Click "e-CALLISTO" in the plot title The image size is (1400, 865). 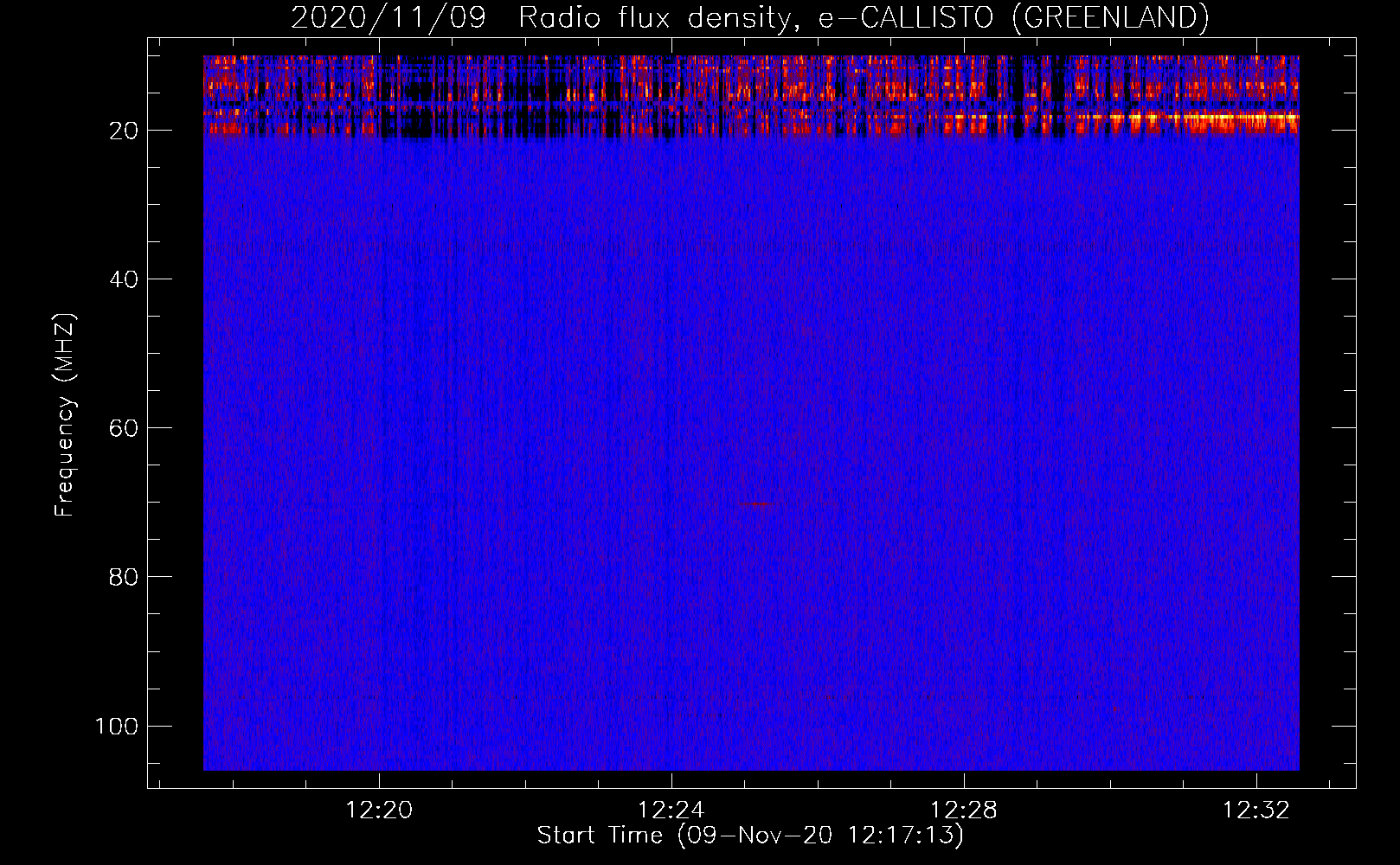click(906, 18)
